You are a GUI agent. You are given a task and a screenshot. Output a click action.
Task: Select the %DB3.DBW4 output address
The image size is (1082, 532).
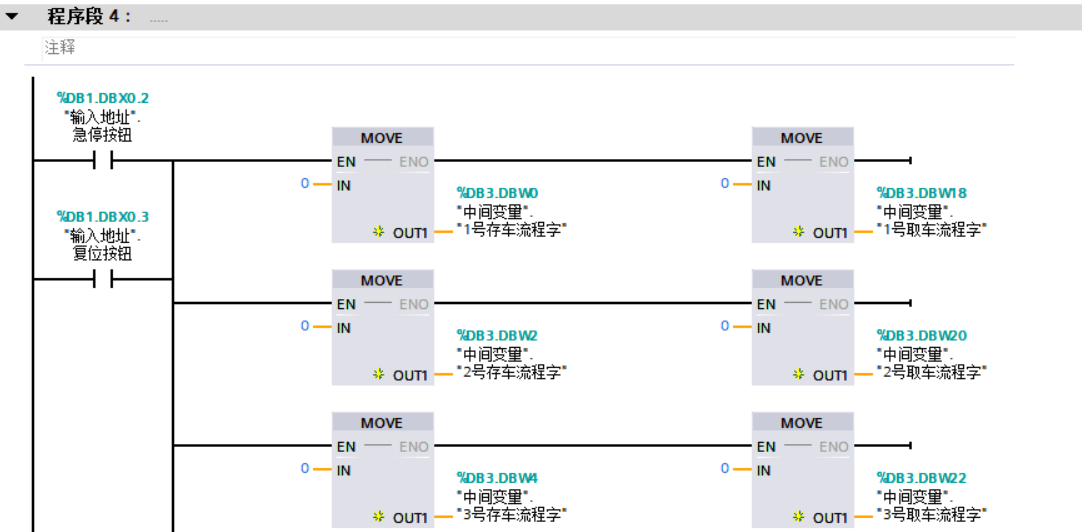click(x=497, y=478)
